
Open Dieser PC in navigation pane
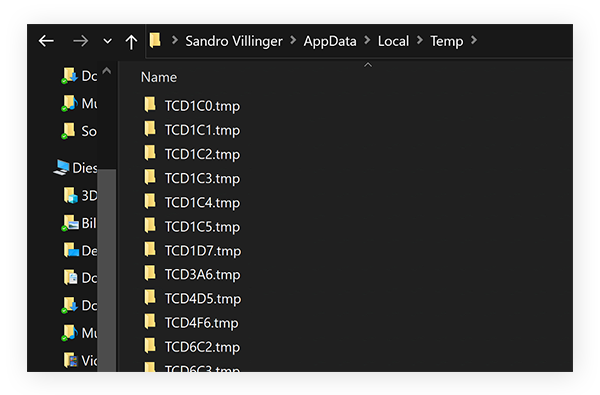[75, 168]
